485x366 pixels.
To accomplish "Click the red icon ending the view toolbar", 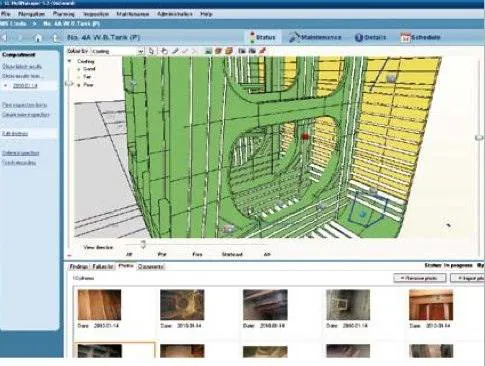I will (x=263, y=51).
